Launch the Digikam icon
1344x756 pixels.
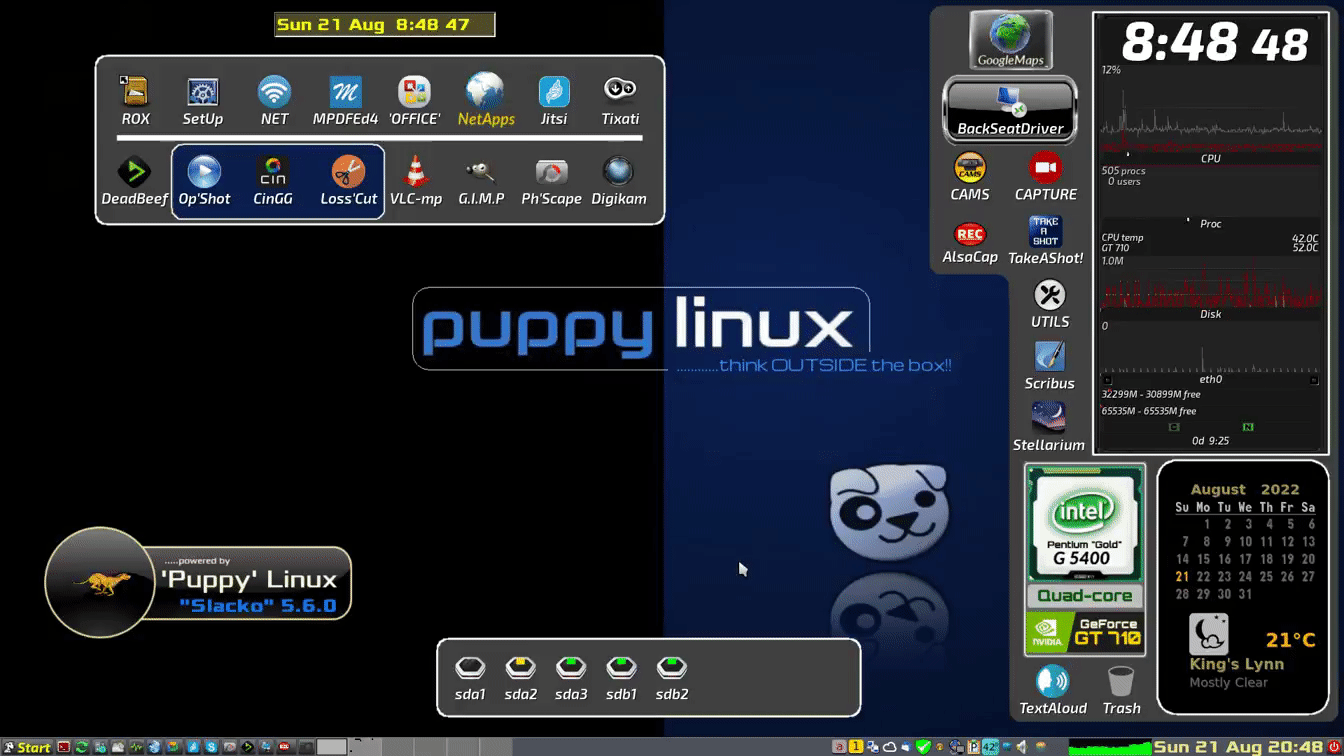[x=619, y=181]
